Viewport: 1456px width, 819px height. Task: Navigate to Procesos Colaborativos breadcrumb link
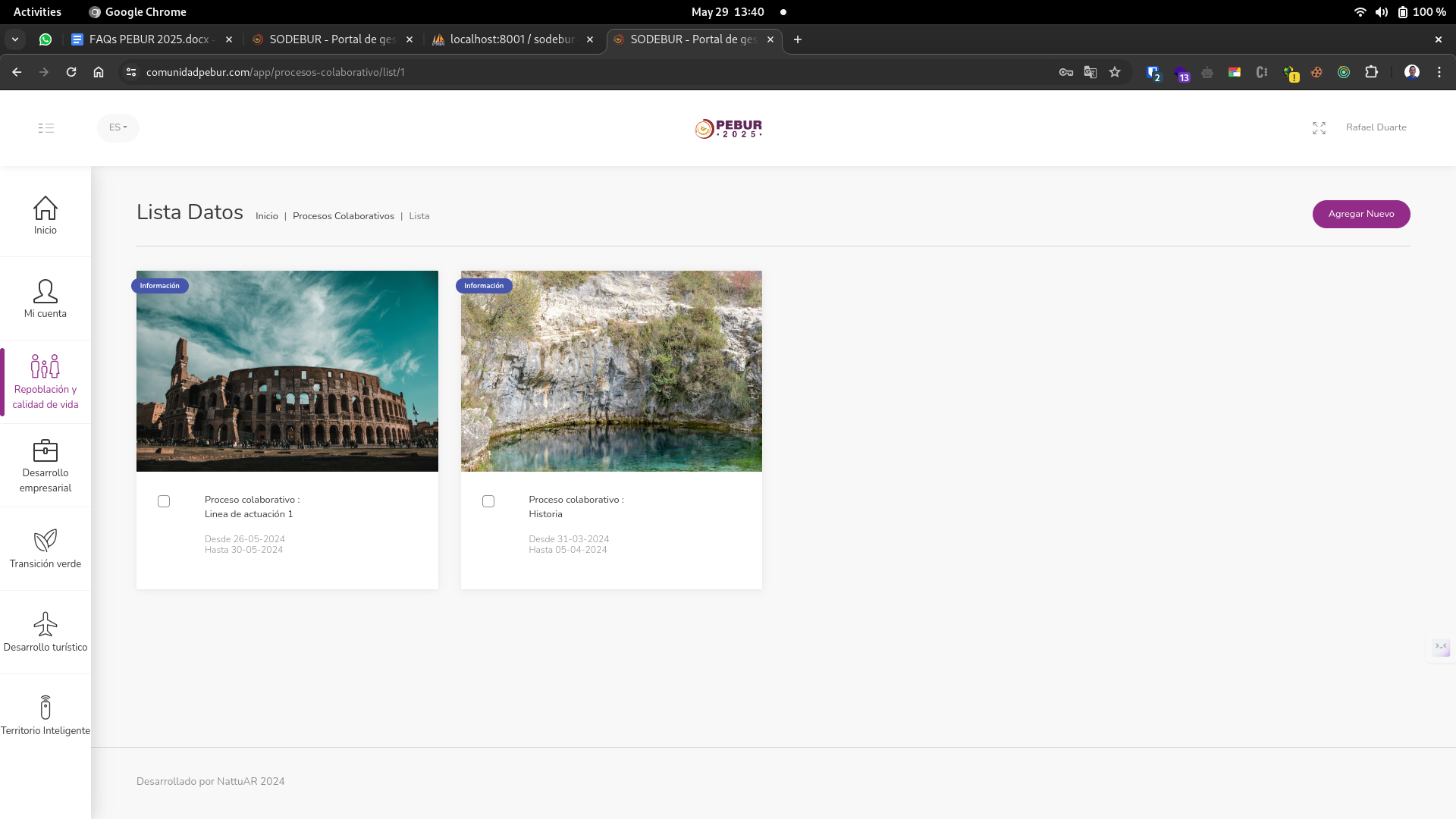[x=343, y=216]
